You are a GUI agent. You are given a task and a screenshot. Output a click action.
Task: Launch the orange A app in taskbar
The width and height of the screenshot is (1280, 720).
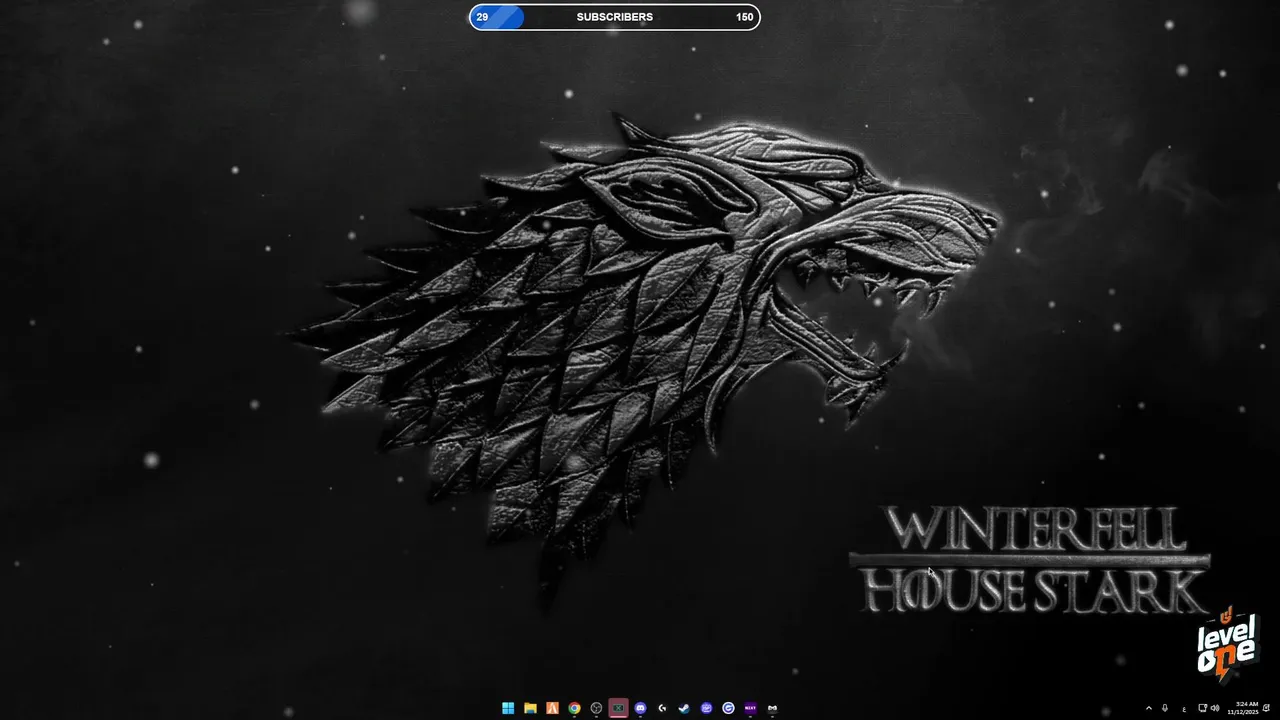pyautogui.click(x=552, y=708)
